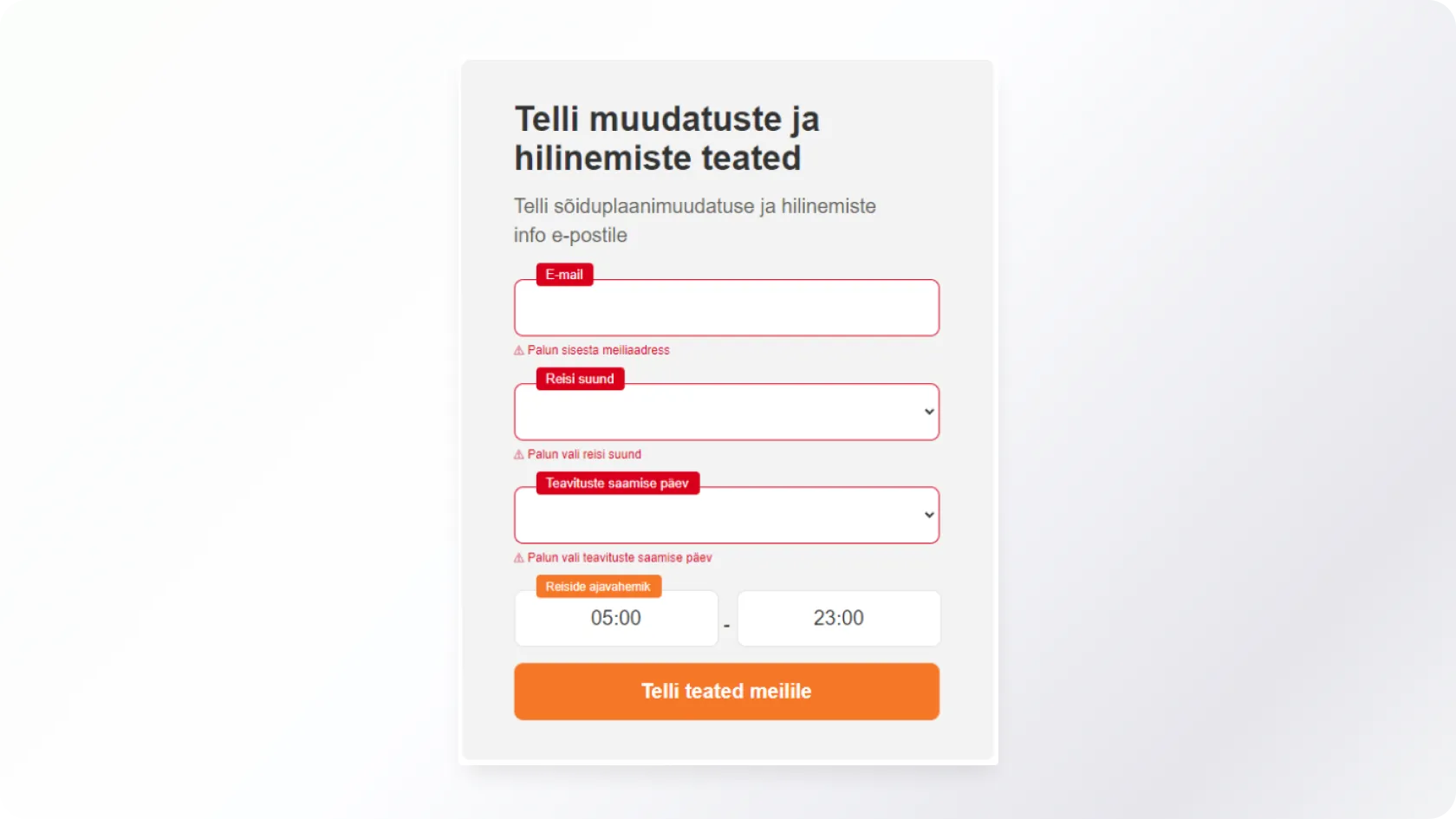Screen dimensions: 1456x819
Task: Click the subtitle about 'sõiduplaanimuudatuse' info
Action: (x=694, y=220)
